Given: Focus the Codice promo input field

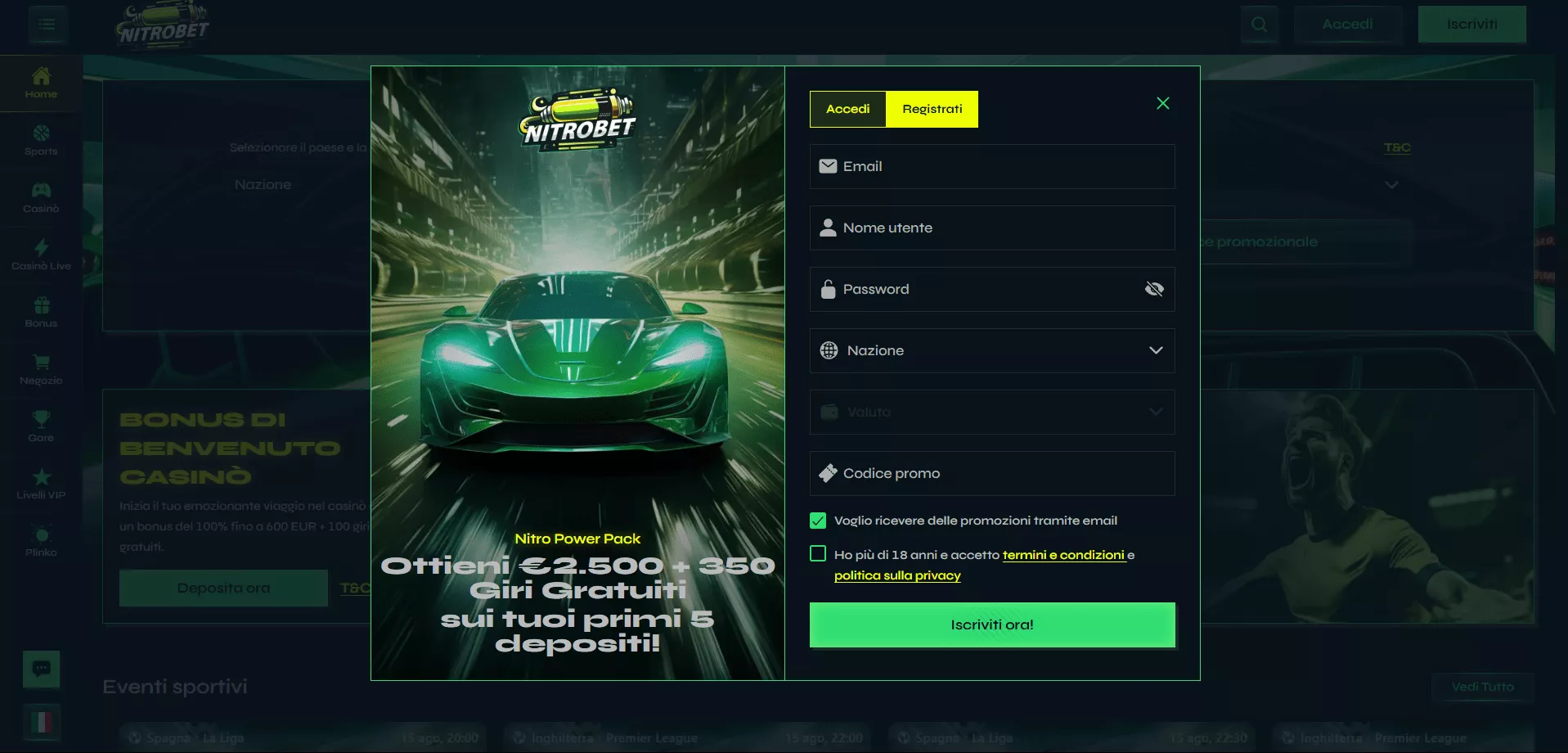Looking at the screenshot, I should click(992, 473).
